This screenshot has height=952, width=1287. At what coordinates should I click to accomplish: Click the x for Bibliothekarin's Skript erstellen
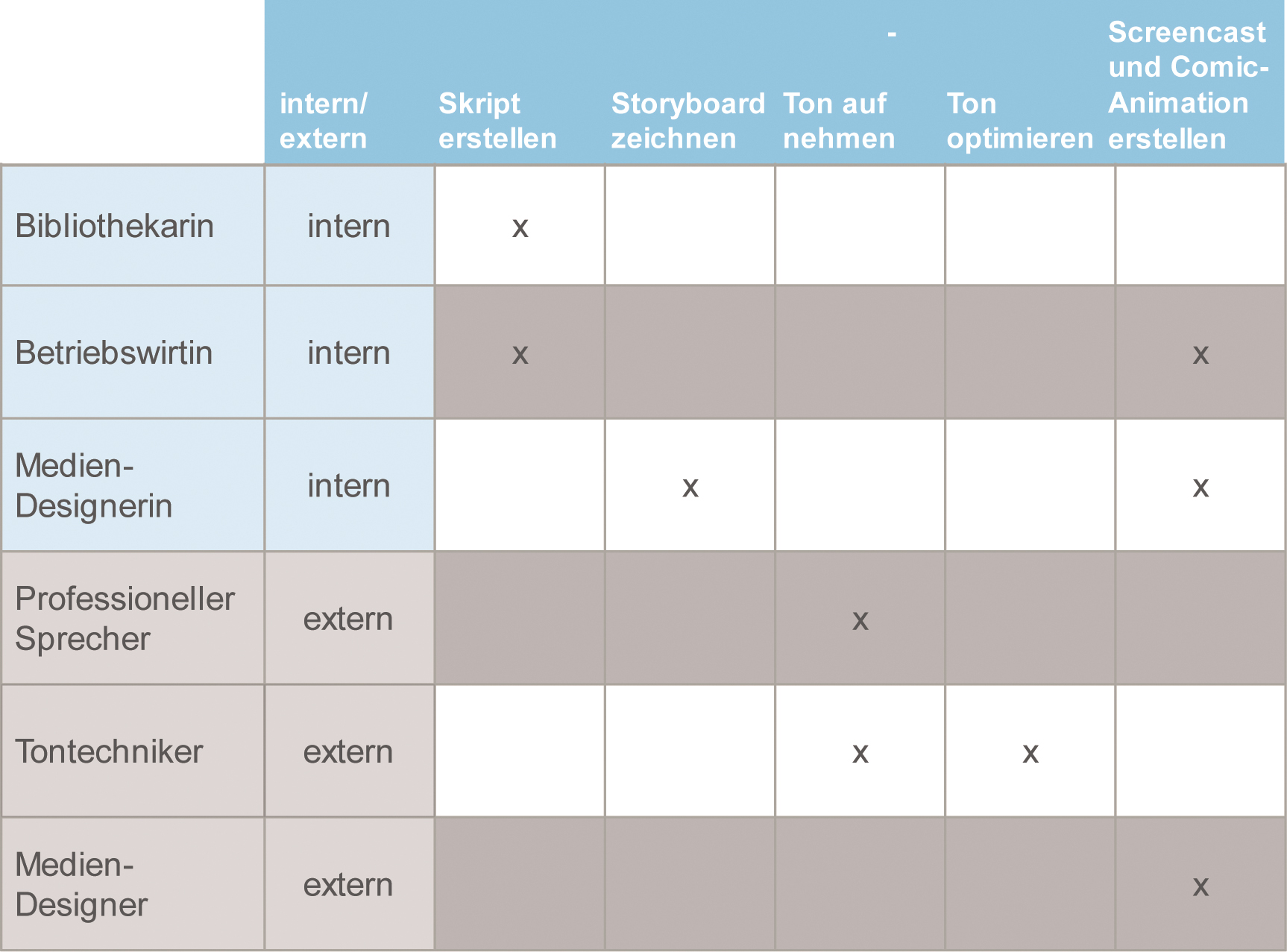[x=520, y=227]
